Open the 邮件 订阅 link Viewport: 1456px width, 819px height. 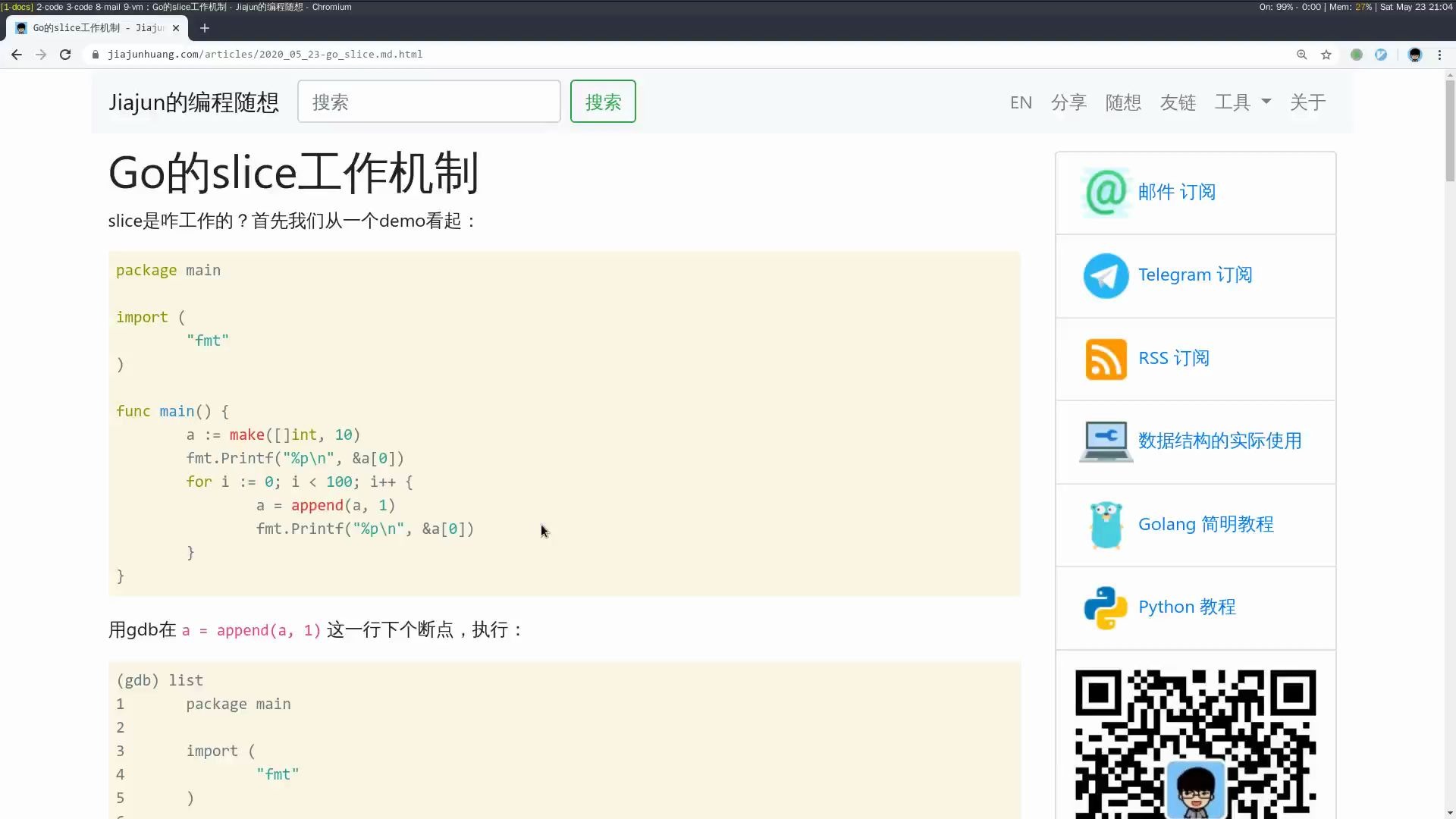(x=1177, y=193)
